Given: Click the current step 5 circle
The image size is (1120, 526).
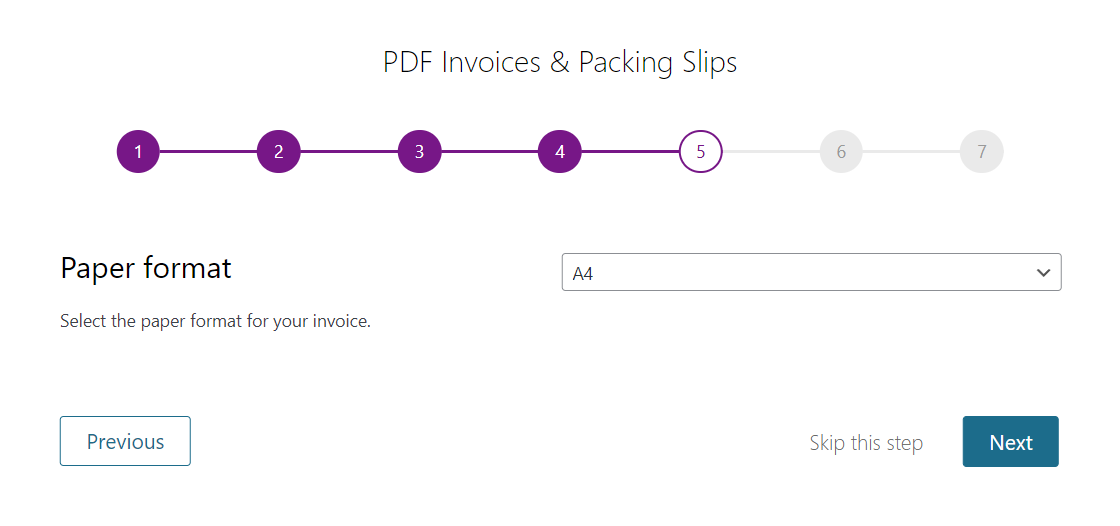Looking at the screenshot, I should click(700, 152).
